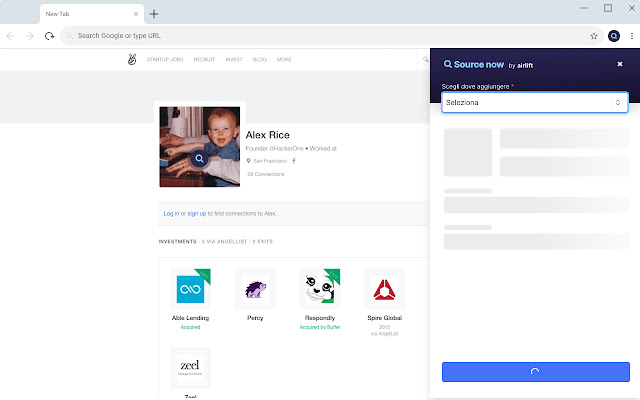Close the New Tab tab
This screenshot has height=400, width=640.
136,14
